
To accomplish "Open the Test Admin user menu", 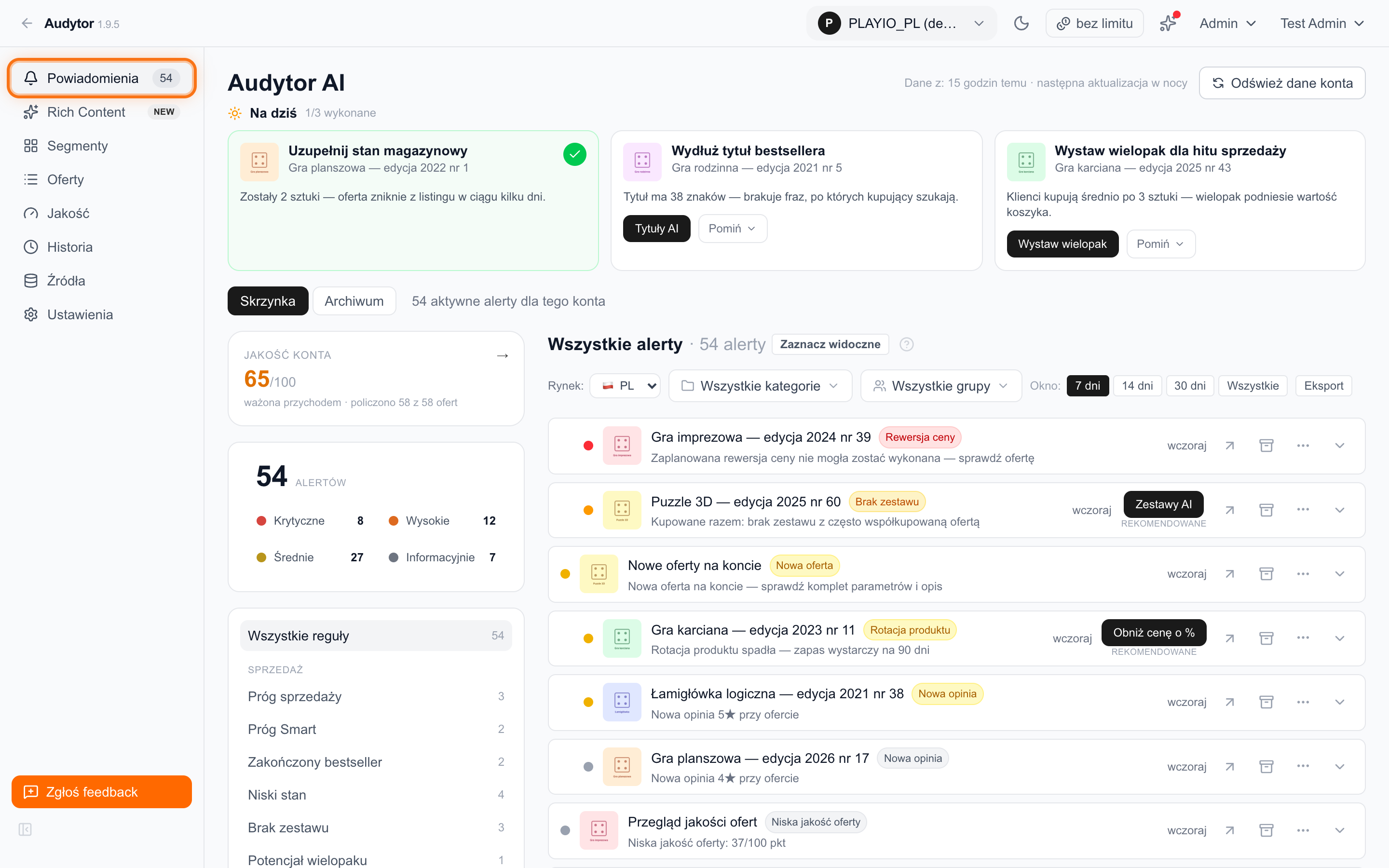I will [x=1321, y=24].
